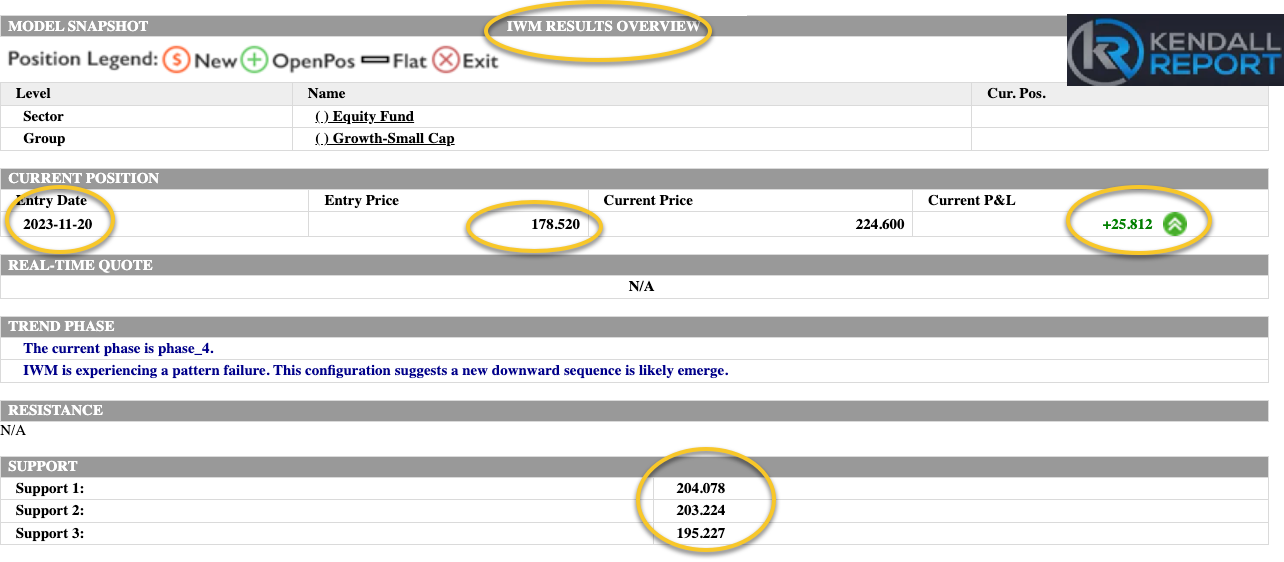Click the Level column header
Viewport: 1284px width, 562px height.
click(33, 93)
